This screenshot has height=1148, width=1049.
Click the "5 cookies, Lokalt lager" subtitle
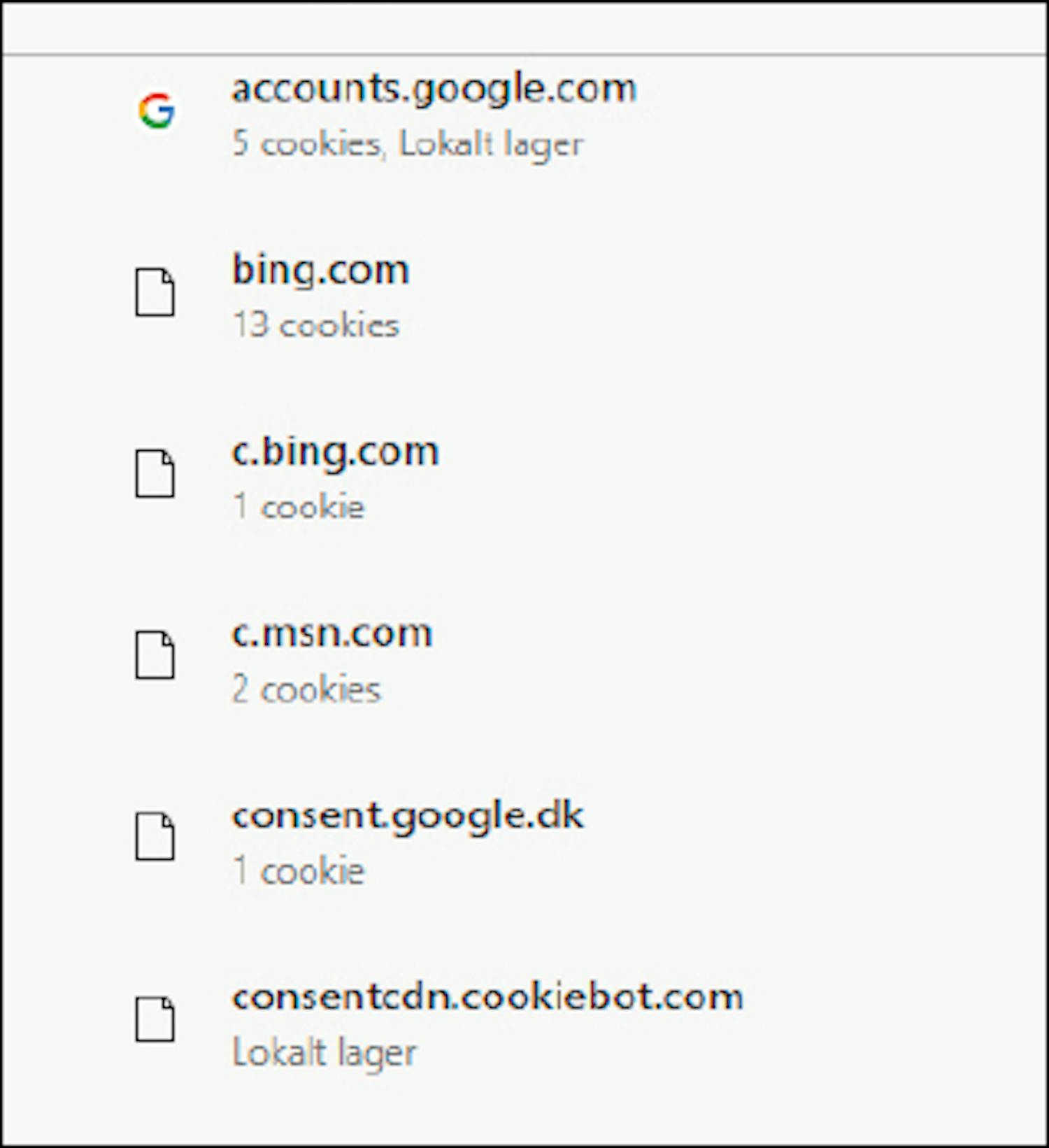(x=407, y=144)
